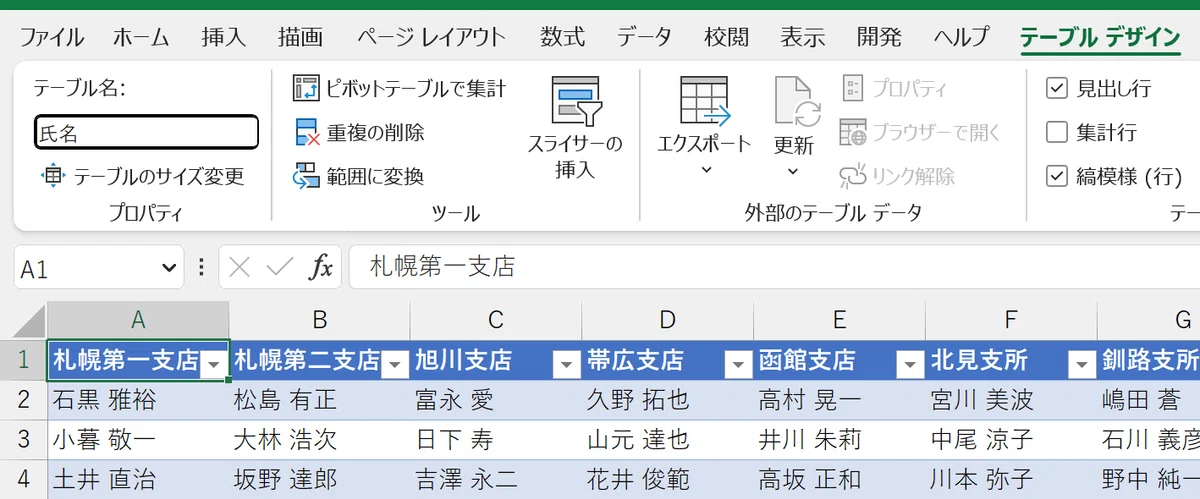
Task: Click the table Properties (プロパティ) icon
Action: 853,88
